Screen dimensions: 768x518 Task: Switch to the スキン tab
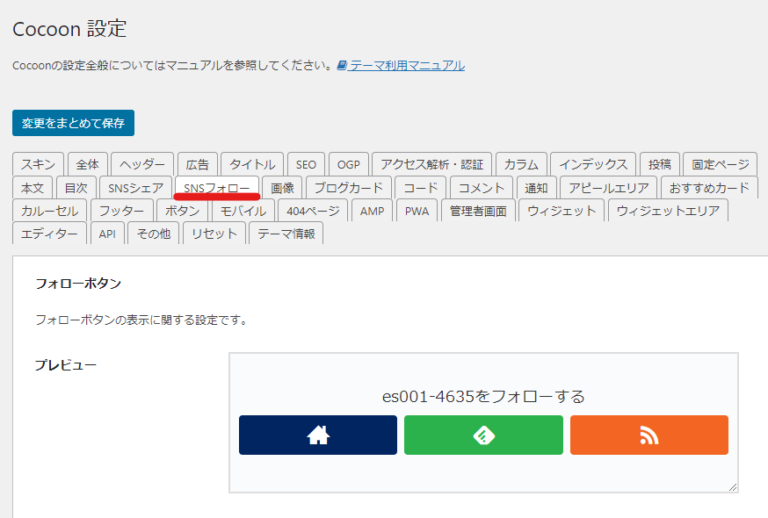pyautogui.click(x=39, y=164)
